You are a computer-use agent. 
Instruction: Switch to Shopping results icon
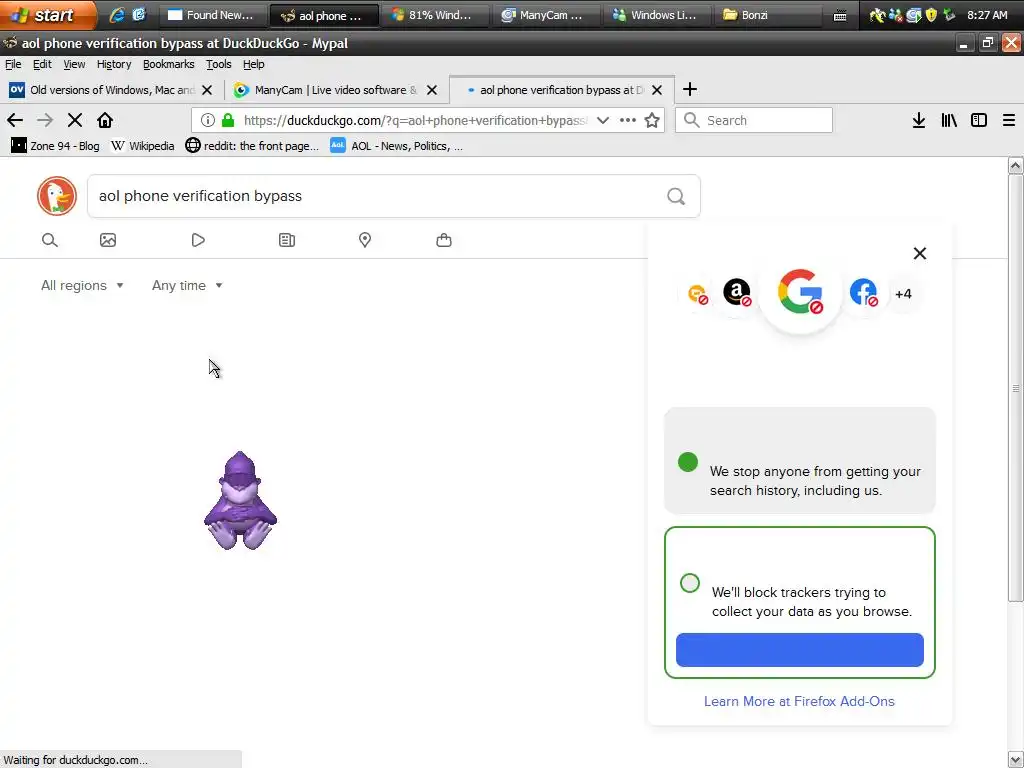point(444,240)
